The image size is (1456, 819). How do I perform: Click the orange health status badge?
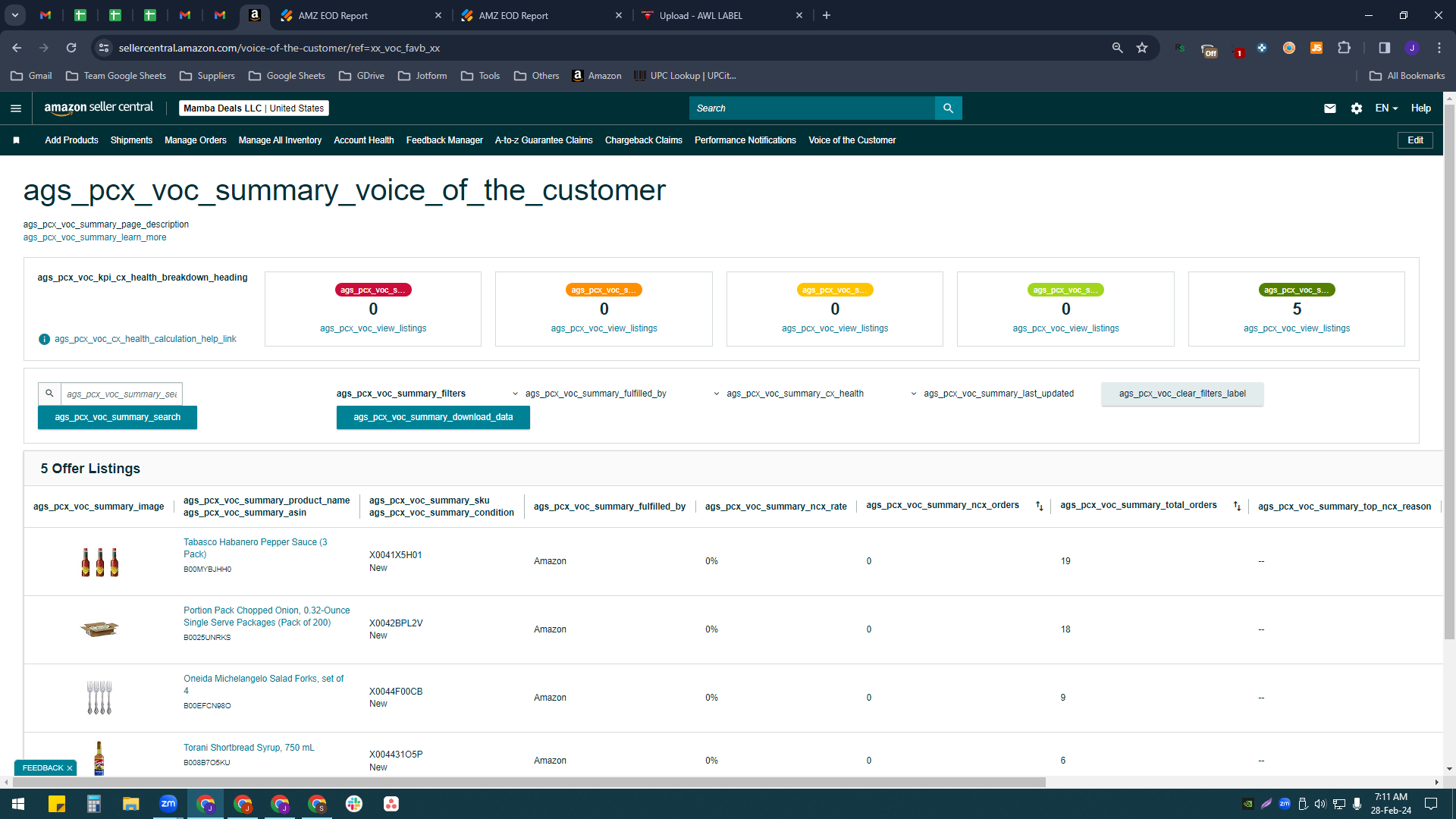pyautogui.click(x=604, y=290)
